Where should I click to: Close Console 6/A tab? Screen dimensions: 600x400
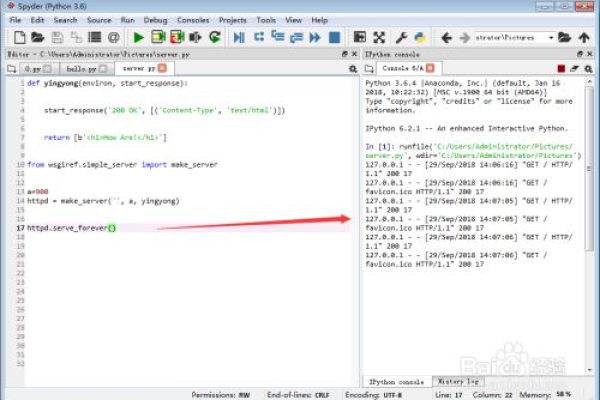(430, 68)
